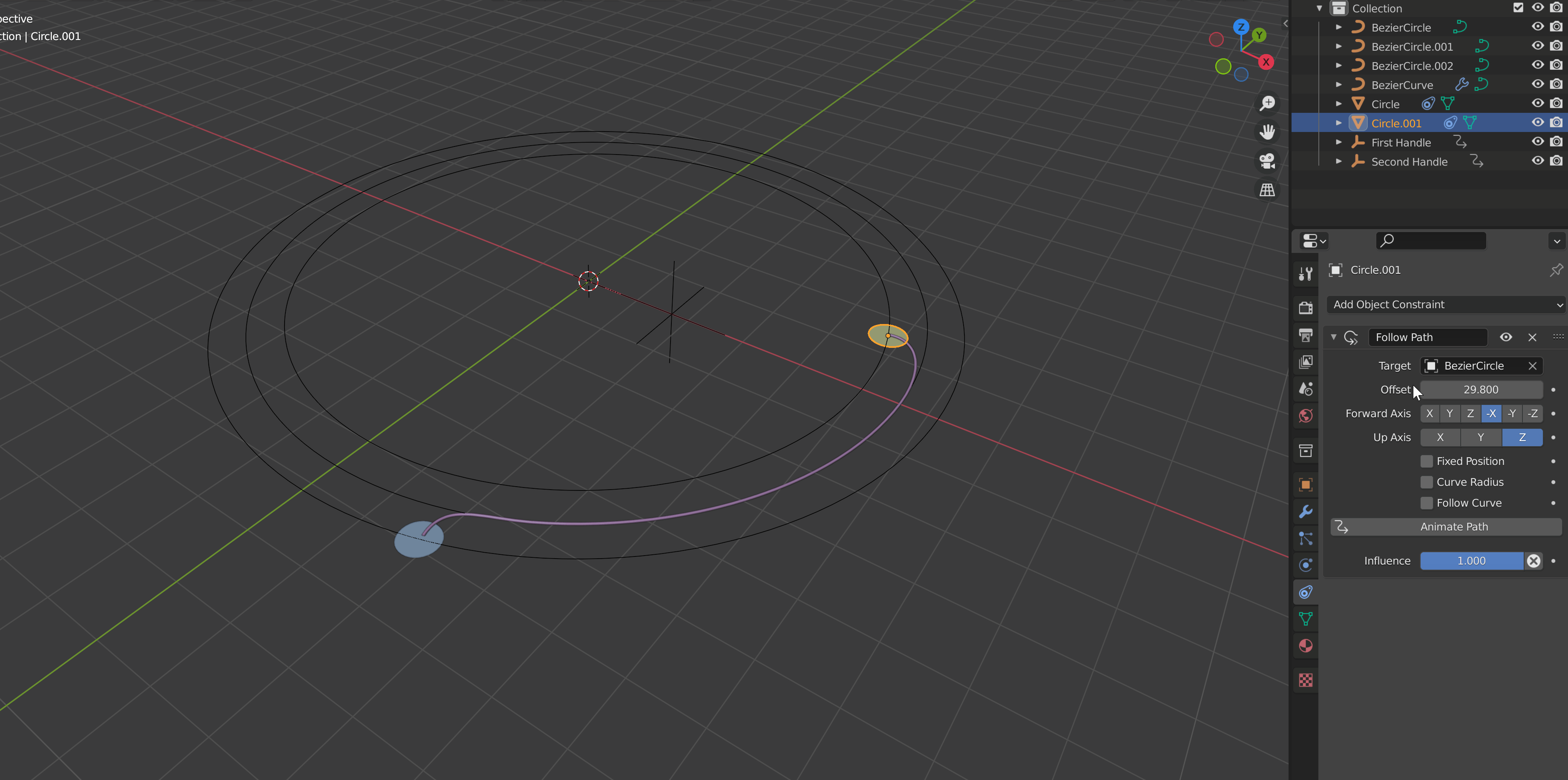This screenshot has height=780, width=1568.
Task: Click BezierCircle.002 curve data icon
Action: click(x=1482, y=66)
